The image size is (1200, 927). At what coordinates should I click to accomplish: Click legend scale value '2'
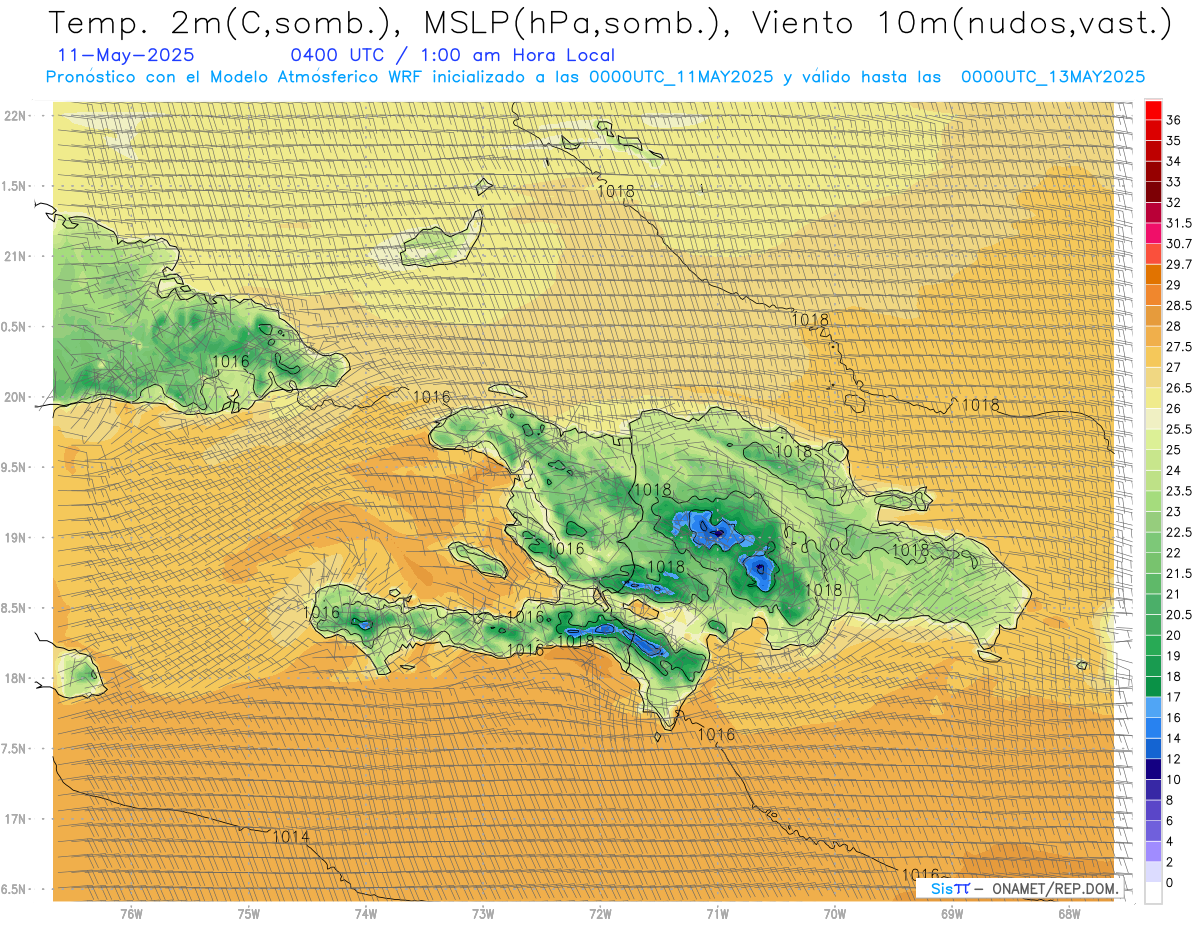(1170, 862)
